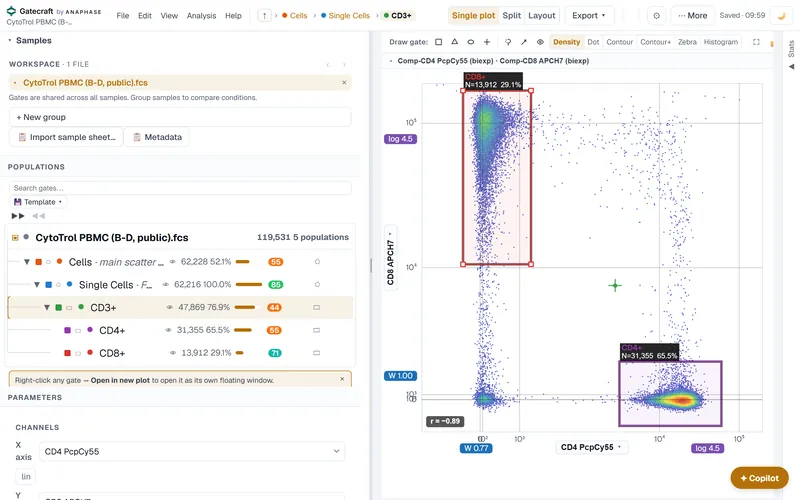Click the Gatecraft logo icon
The image size is (800, 500).
[11, 11]
